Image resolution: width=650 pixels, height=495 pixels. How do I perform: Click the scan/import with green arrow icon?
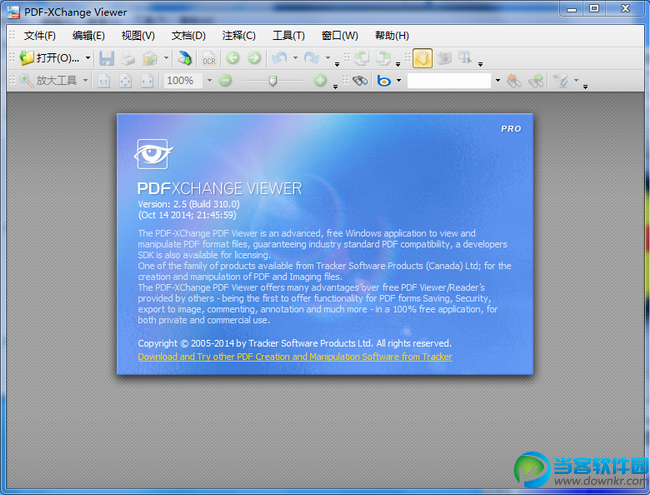click(x=184, y=58)
